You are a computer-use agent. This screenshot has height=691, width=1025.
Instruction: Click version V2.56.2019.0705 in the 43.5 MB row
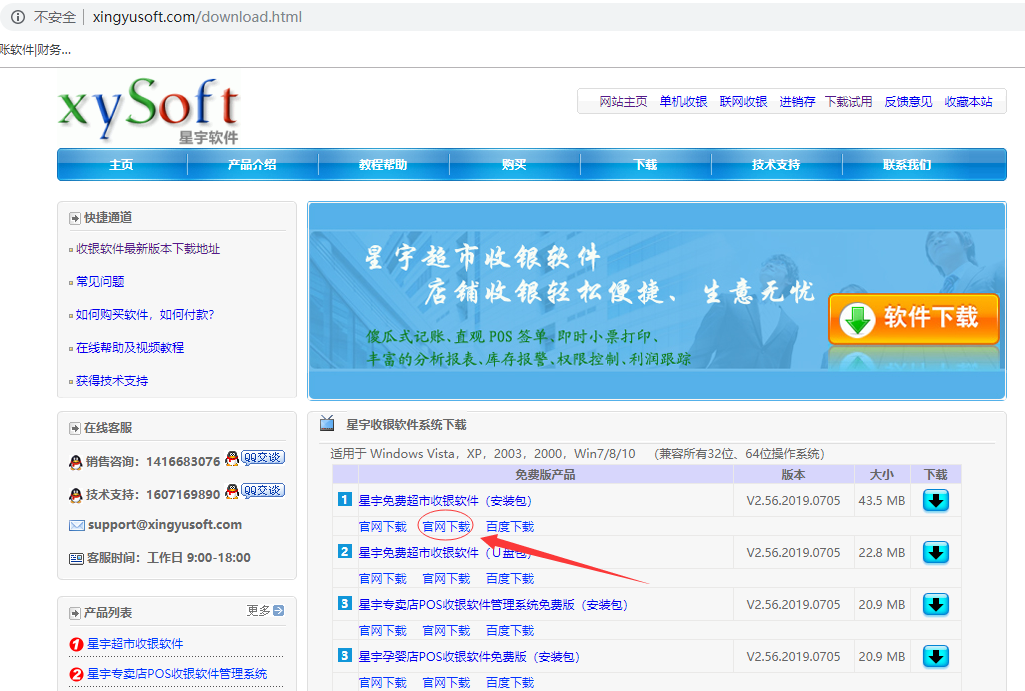pos(794,501)
